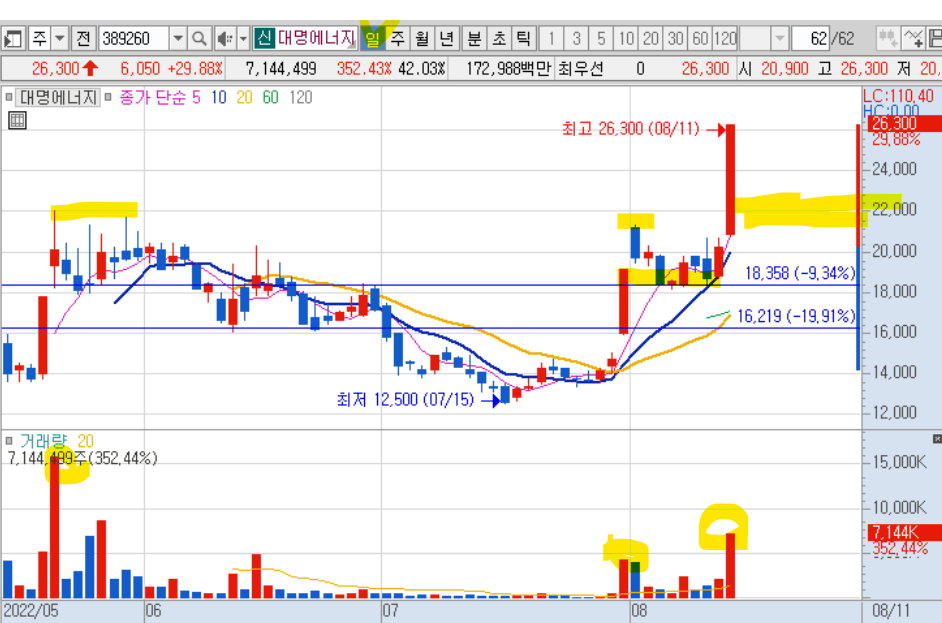This screenshot has height=623, width=942.
Task: Click the red 7,144K volume tag on axis
Action: [x=905, y=532]
